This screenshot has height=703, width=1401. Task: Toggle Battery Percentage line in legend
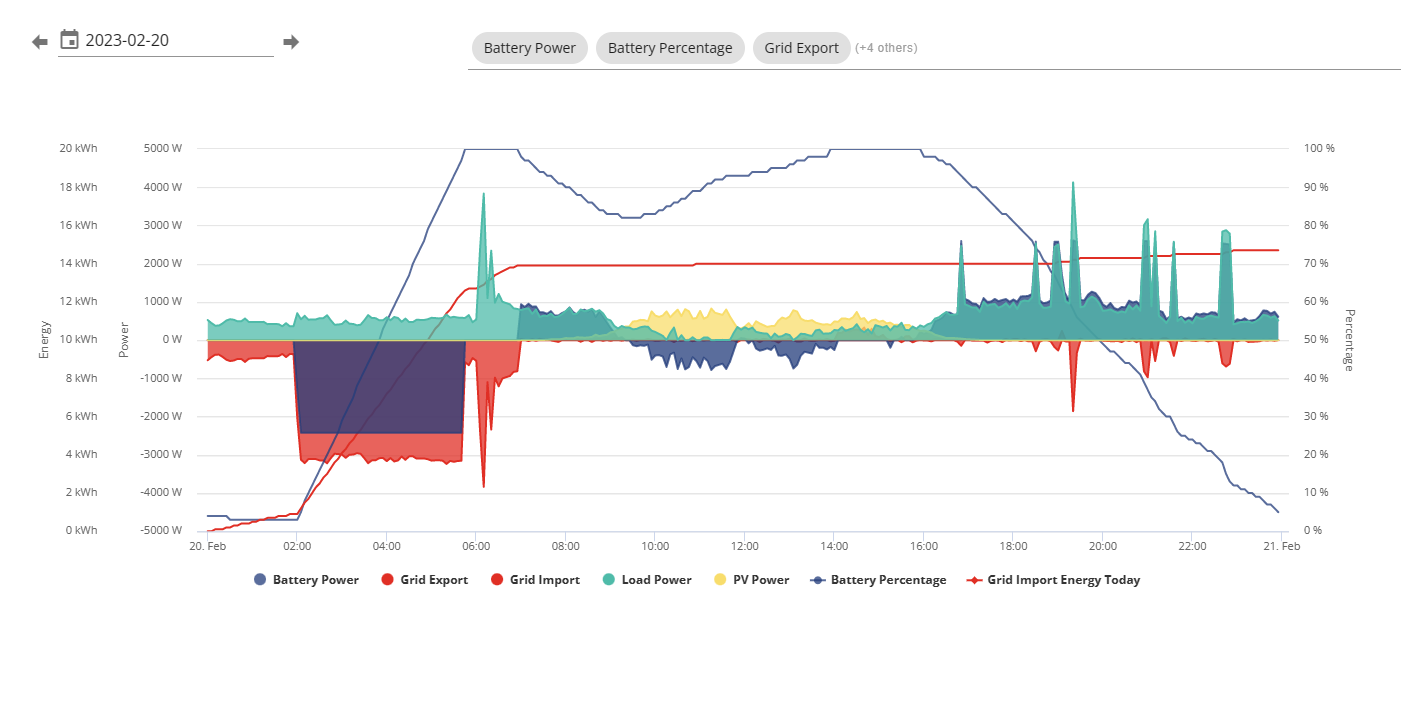click(x=879, y=580)
